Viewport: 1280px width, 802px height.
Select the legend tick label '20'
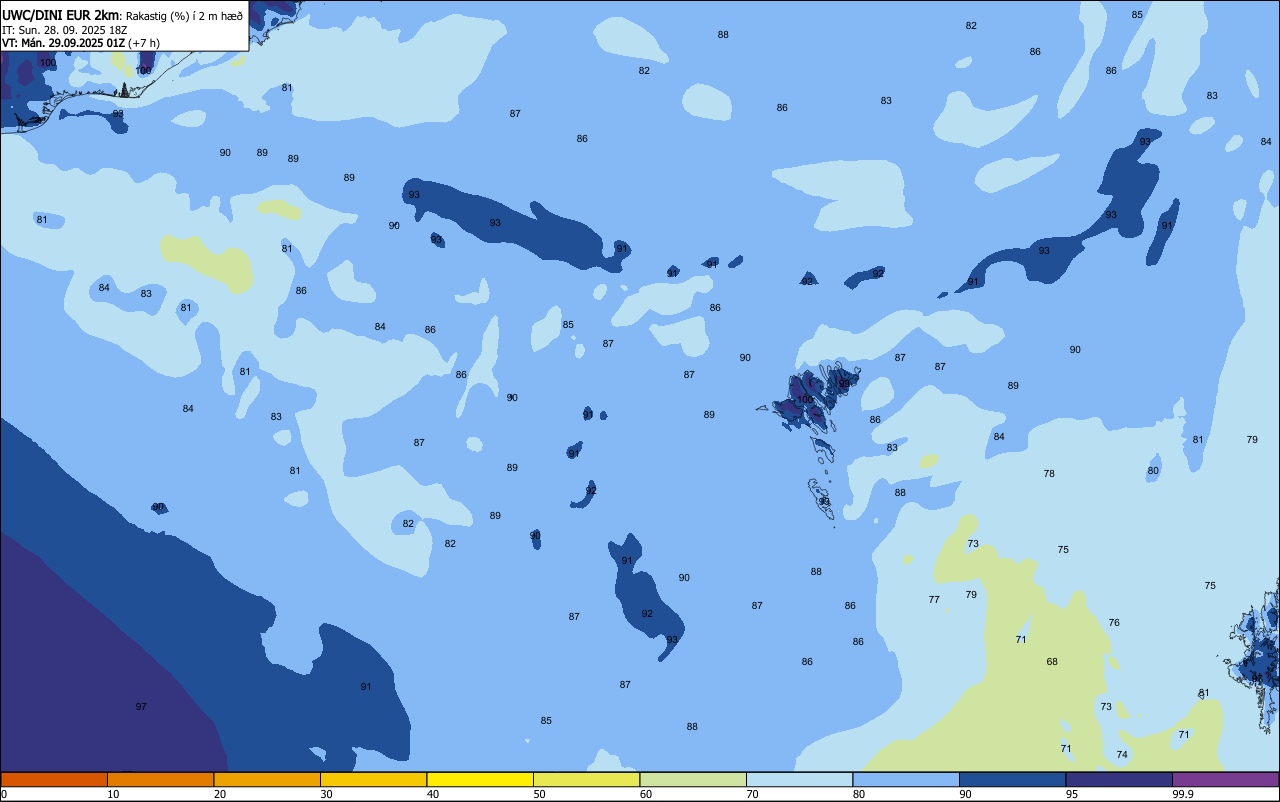click(220, 794)
